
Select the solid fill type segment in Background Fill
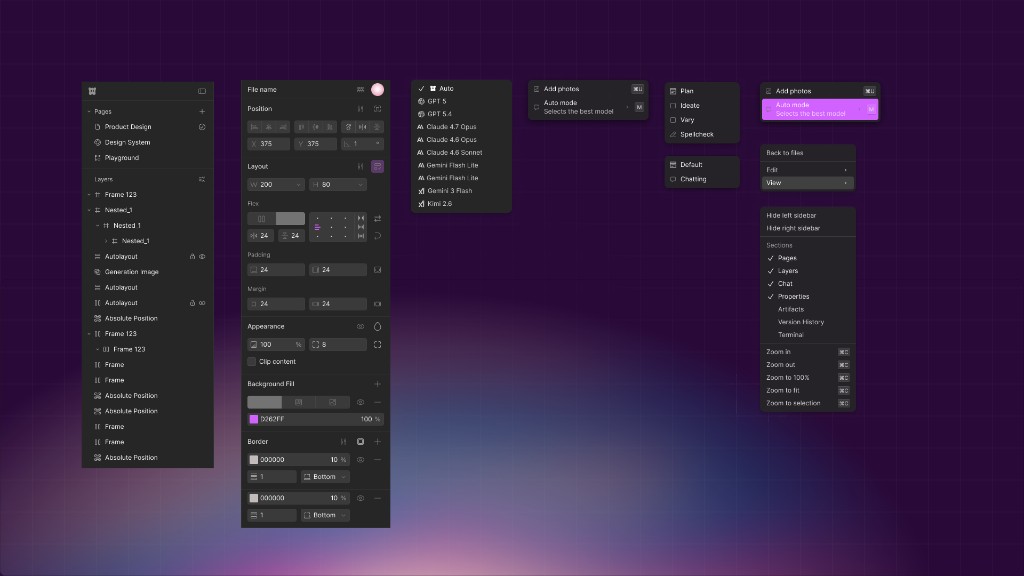[x=264, y=402]
